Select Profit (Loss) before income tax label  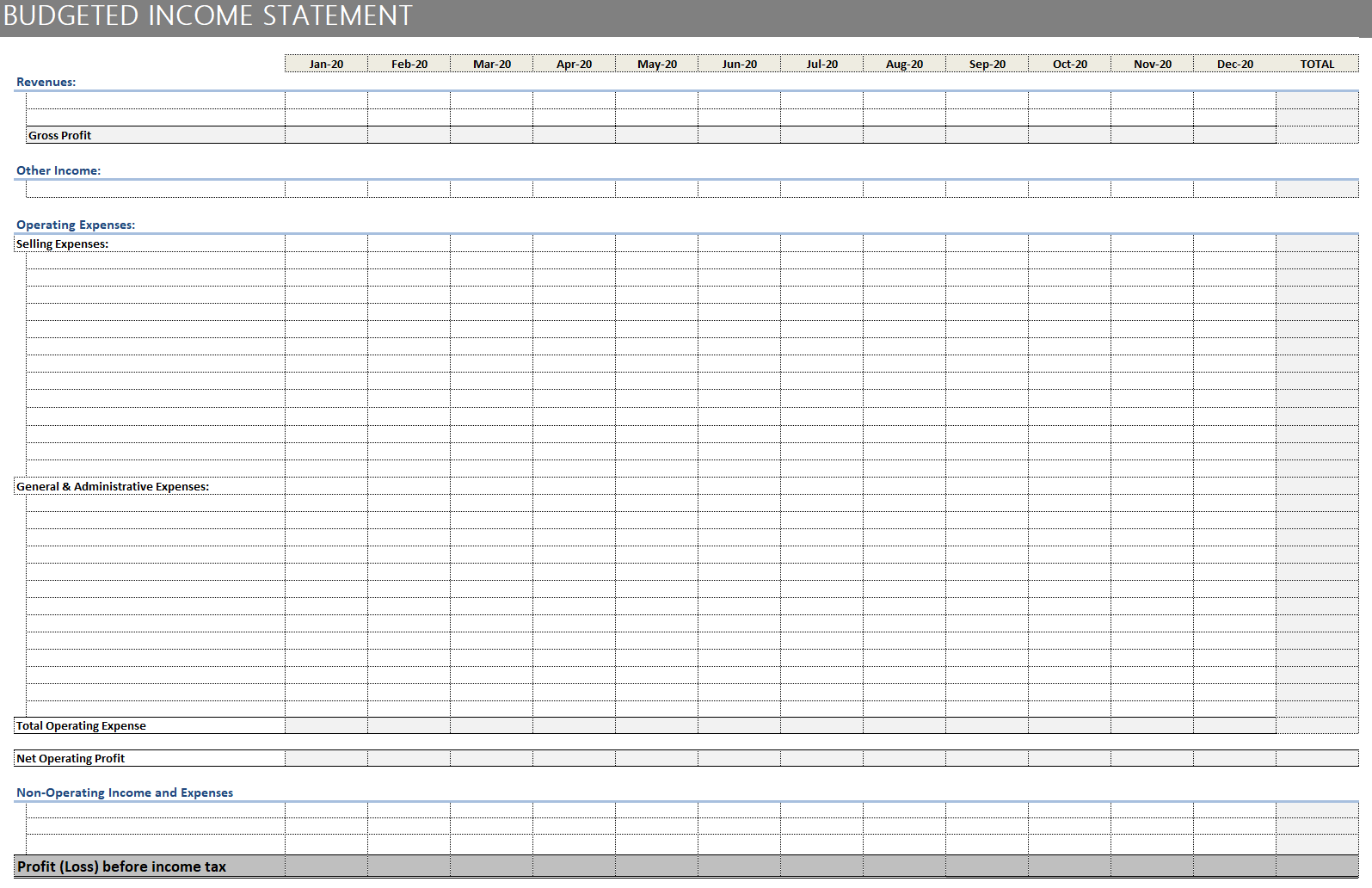tap(121, 866)
